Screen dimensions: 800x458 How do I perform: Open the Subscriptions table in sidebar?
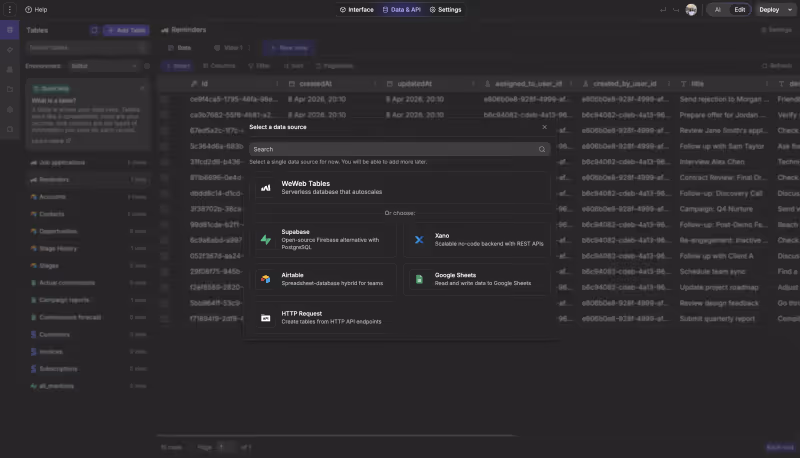(88, 369)
